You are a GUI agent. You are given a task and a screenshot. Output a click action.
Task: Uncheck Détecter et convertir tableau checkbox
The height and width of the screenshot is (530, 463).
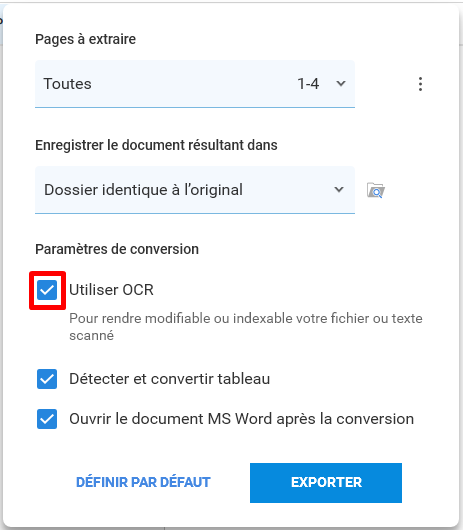[x=47, y=379]
